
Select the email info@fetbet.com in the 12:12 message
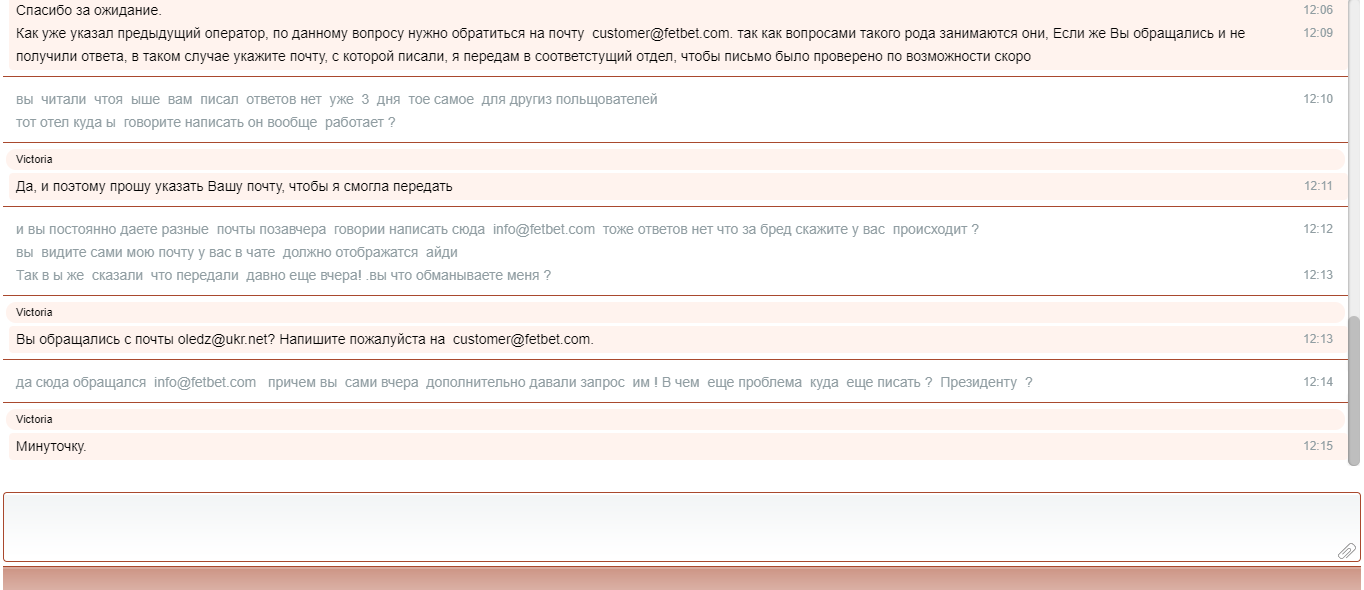[x=545, y=228]
